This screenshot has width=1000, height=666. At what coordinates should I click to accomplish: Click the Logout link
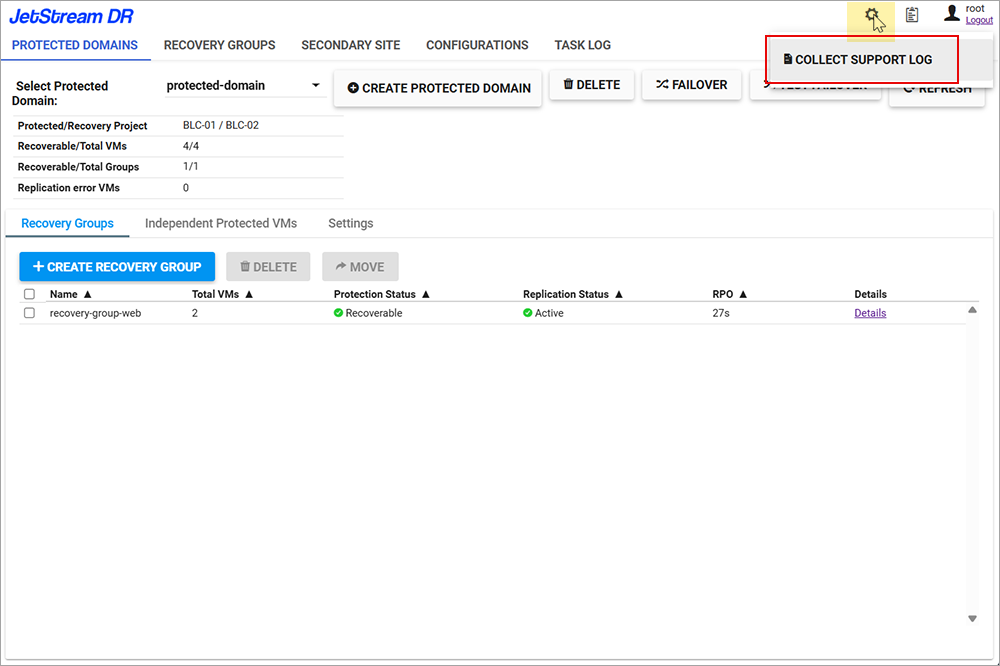[979, 20]
